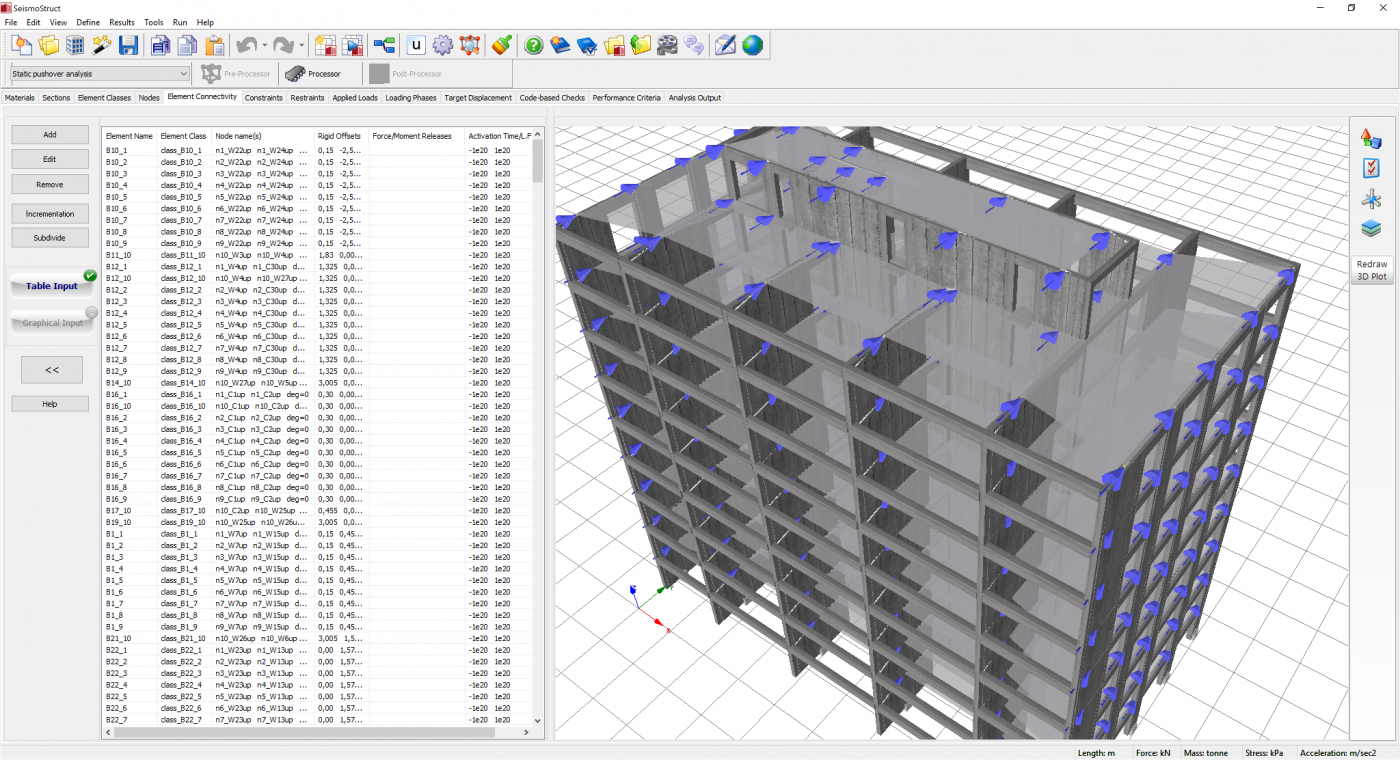Click the stacked layers icon in 3D sidebar

point(1372,229)
